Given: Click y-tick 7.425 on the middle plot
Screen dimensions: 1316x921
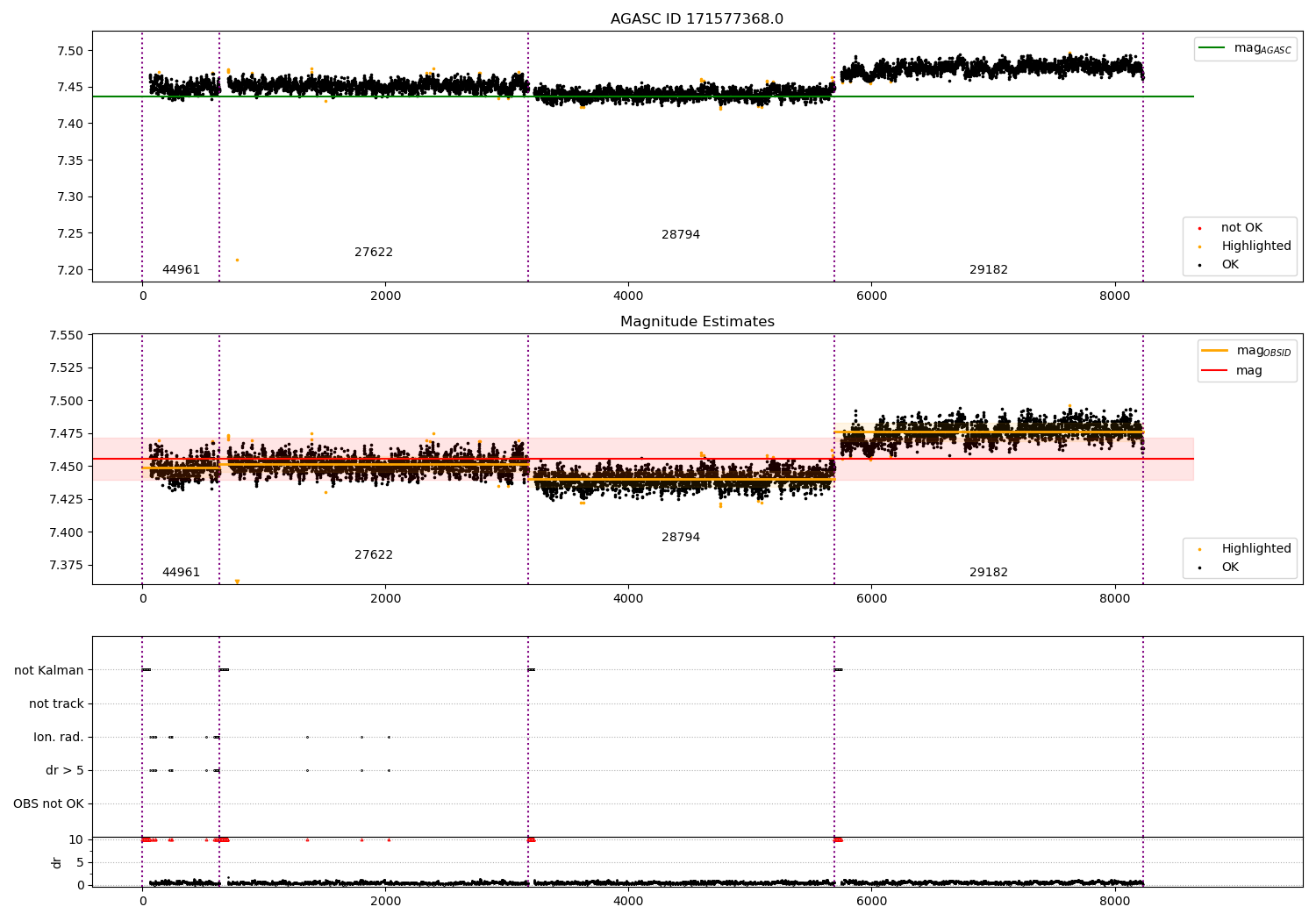Looking at the screenshot, I should coord(67,500).
